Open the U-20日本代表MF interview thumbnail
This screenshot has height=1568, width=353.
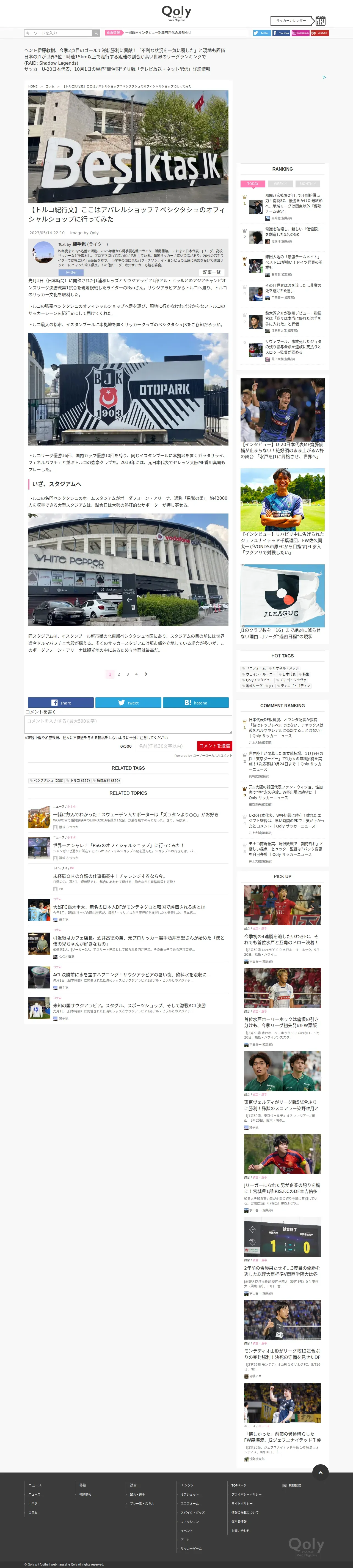282,410
